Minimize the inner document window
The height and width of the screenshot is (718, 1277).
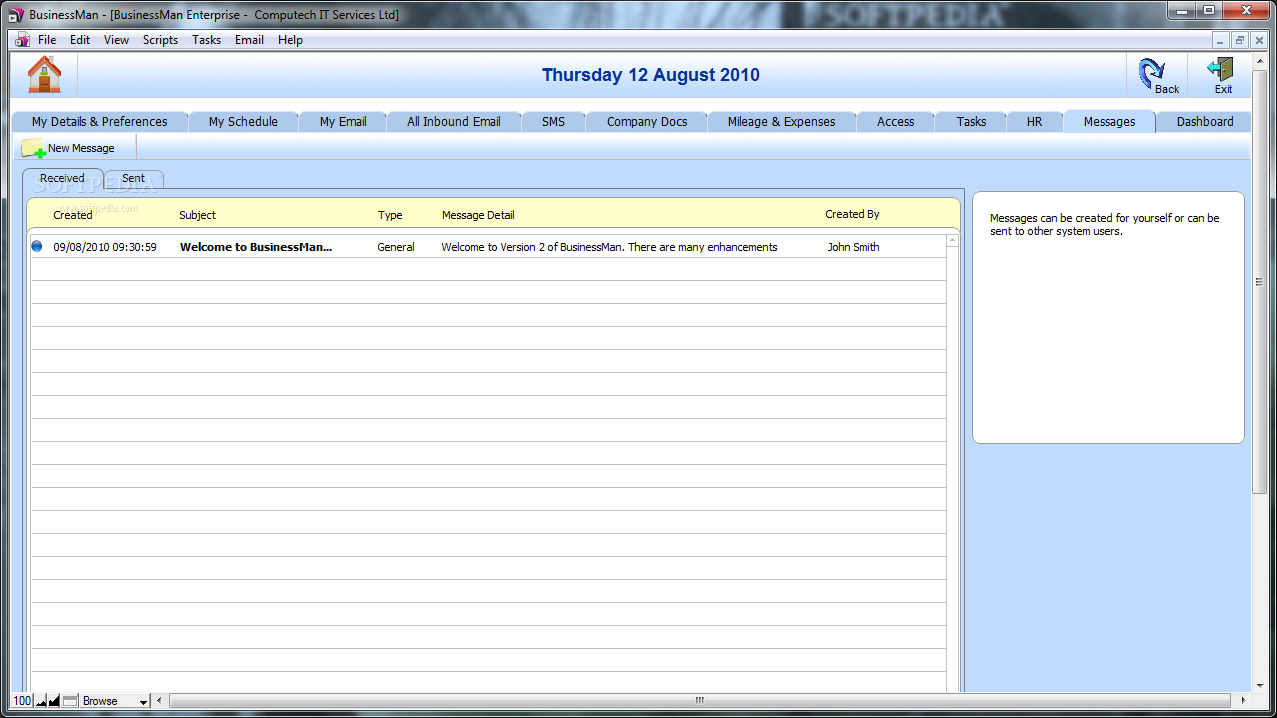click(x=1221, y=40)
